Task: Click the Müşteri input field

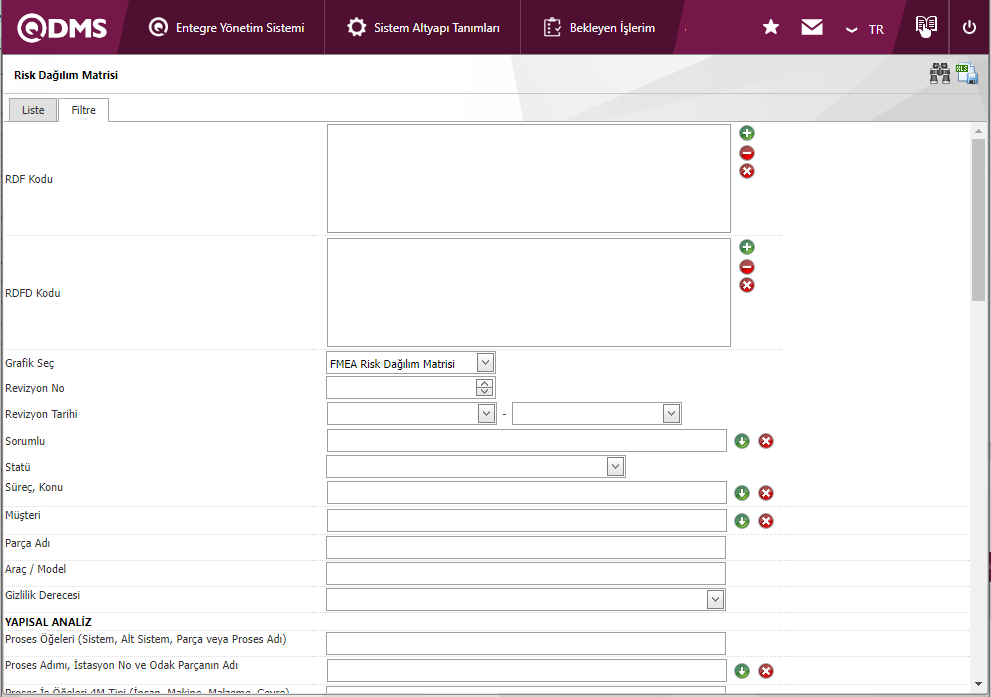Action: pyautogui.click(x=526, y=520)
